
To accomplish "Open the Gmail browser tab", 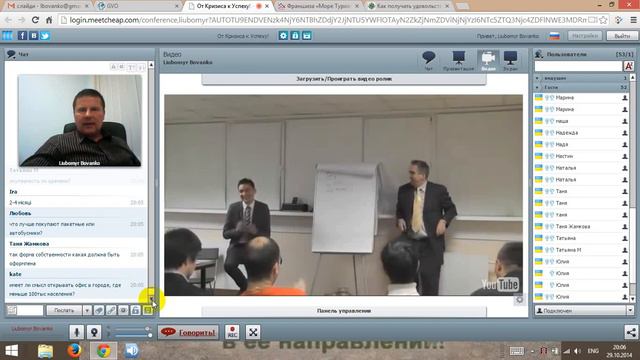I will [x=49, y=6].
